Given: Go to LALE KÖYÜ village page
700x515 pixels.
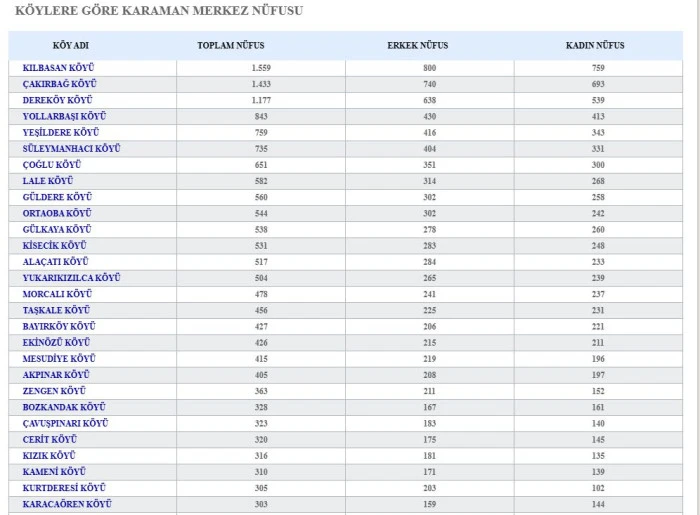Looking at the screenshot, I should coord(48,181).
